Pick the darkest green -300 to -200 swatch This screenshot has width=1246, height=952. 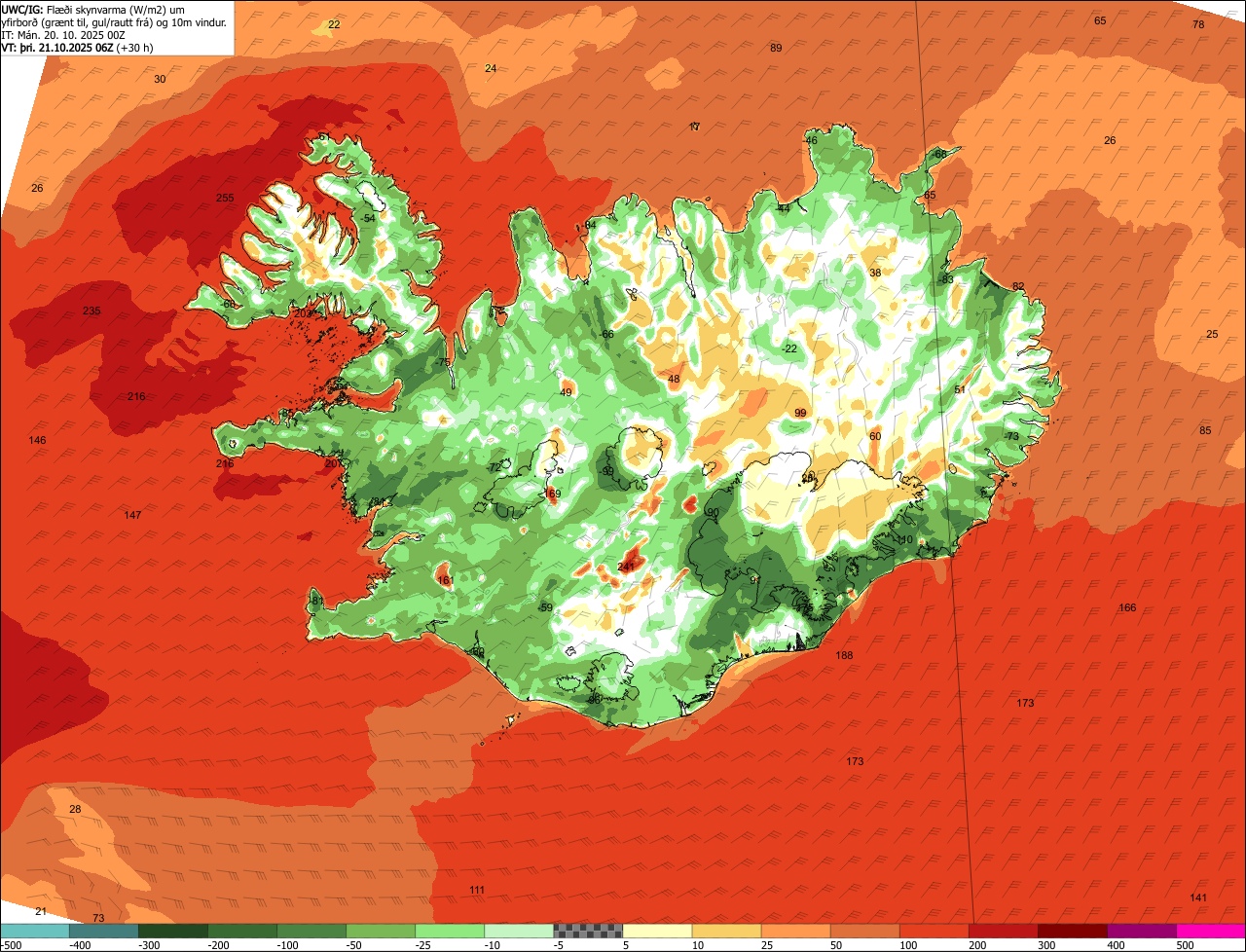tap(173, 931)
